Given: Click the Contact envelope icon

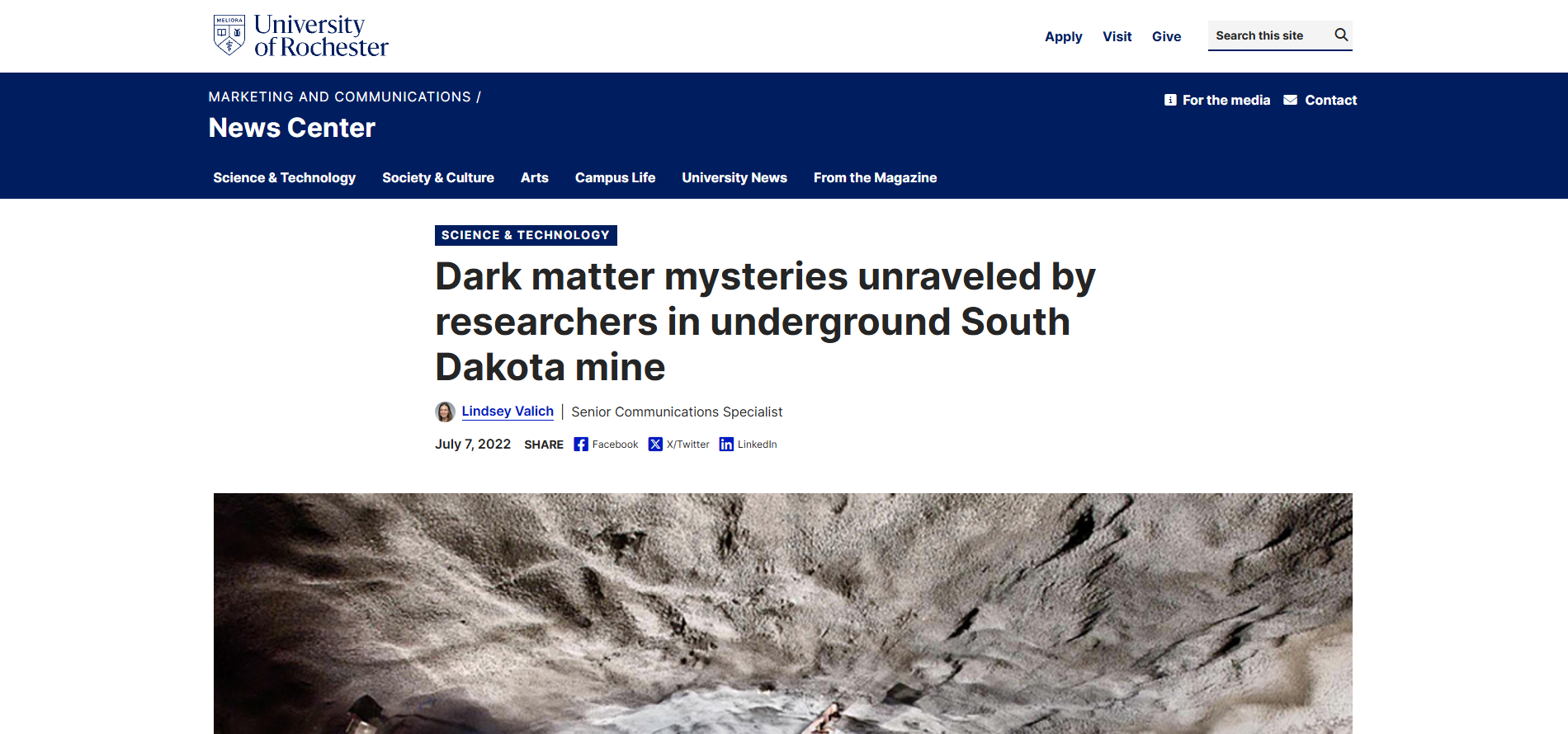Looking at the screenshot, I should tap(1290, 100).
